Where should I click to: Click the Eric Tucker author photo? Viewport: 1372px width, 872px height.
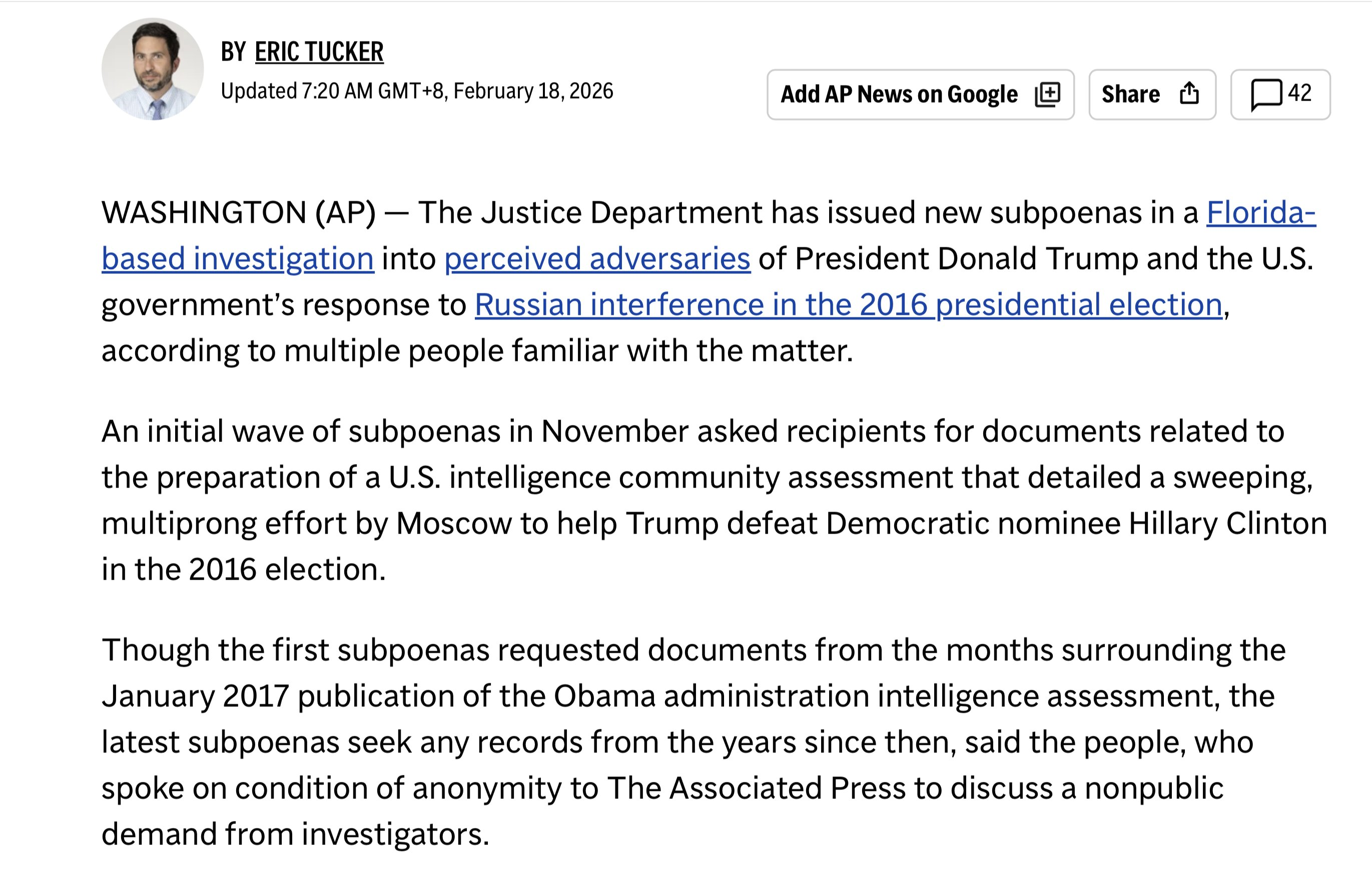coord(152,69)
